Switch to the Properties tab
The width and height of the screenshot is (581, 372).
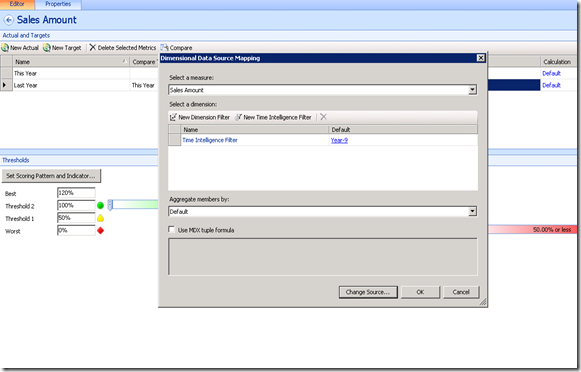click(x=58, y=4)
